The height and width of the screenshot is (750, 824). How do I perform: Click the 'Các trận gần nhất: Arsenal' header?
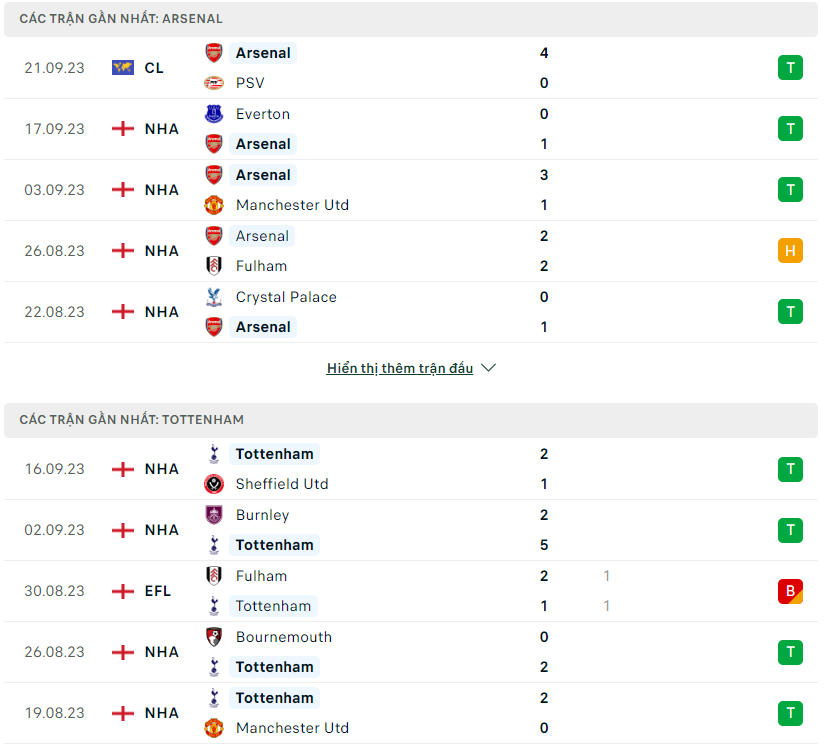coord(121,19)
